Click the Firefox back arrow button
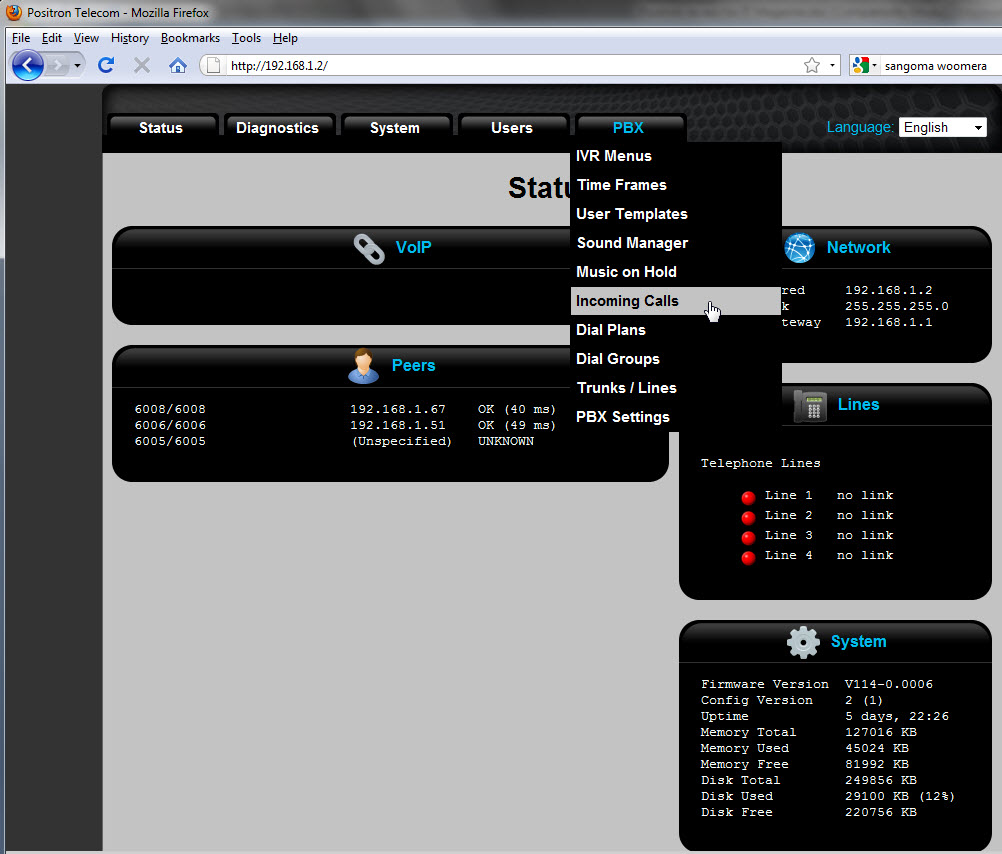This screenshot has width=1002, height=854. pos(28,66)
